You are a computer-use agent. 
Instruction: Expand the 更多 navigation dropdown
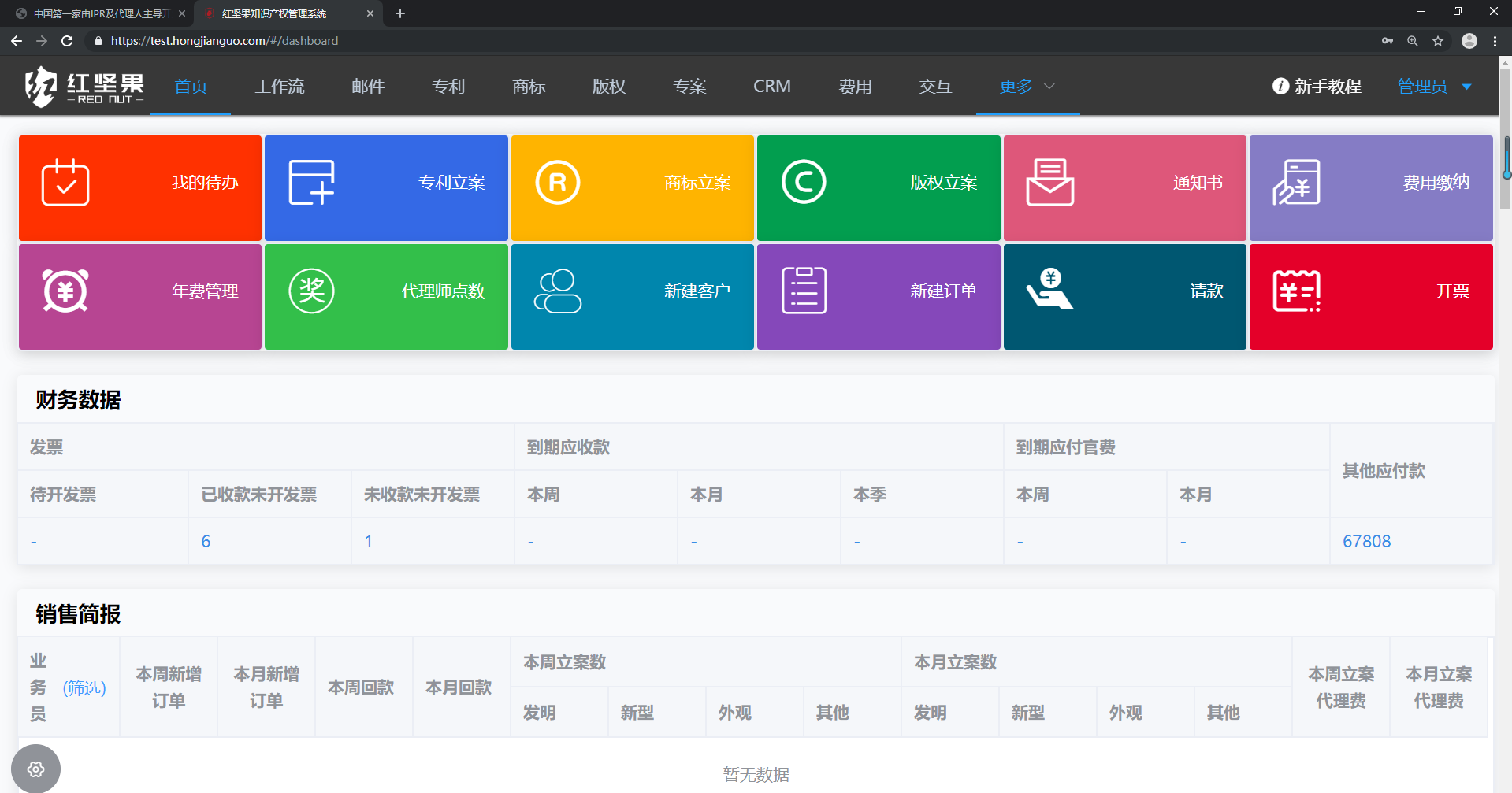pyautogui.click(x=1027, y=87)
